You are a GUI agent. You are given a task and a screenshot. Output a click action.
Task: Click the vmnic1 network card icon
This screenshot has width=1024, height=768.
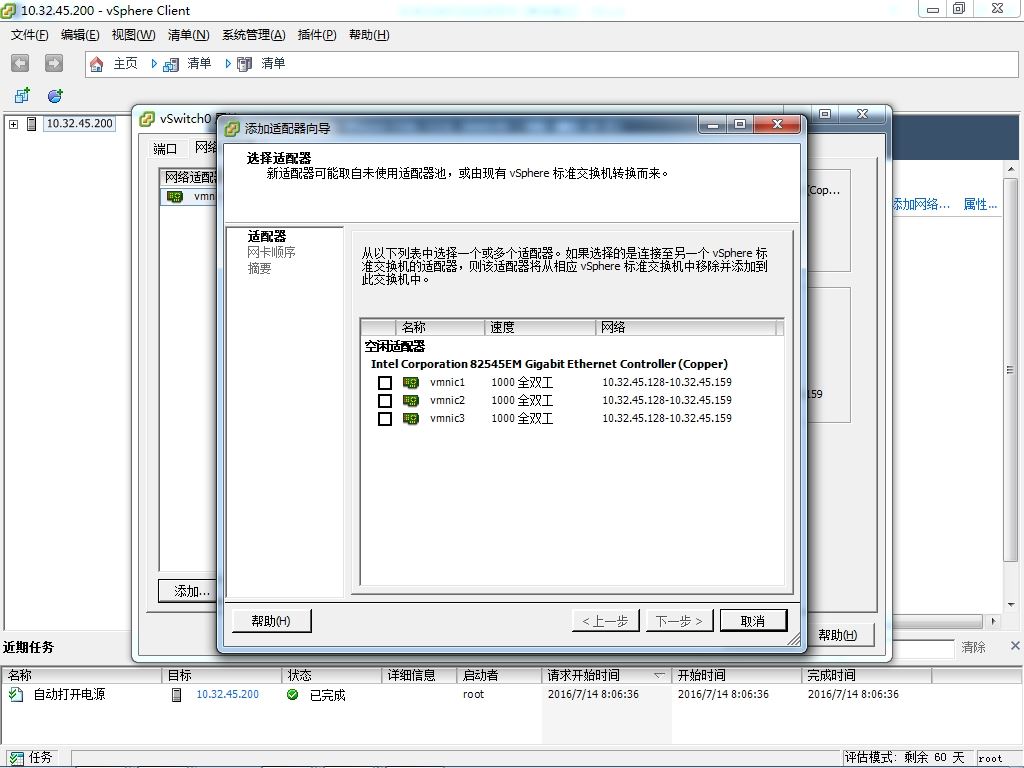pyautogui.click(x=411, y=383)
